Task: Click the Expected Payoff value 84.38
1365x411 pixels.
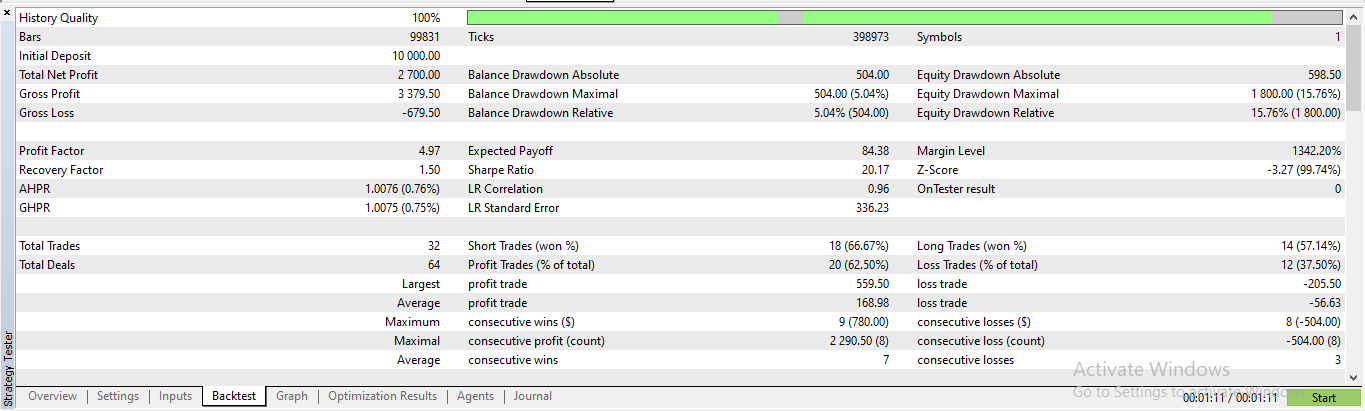Action: [874, 151]
